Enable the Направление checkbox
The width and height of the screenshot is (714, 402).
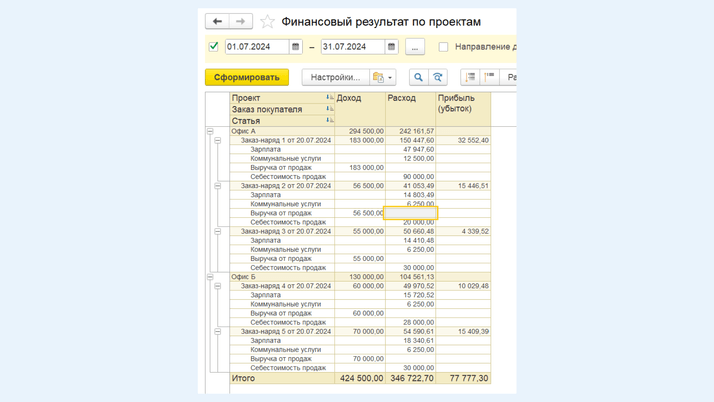[443, 46]
